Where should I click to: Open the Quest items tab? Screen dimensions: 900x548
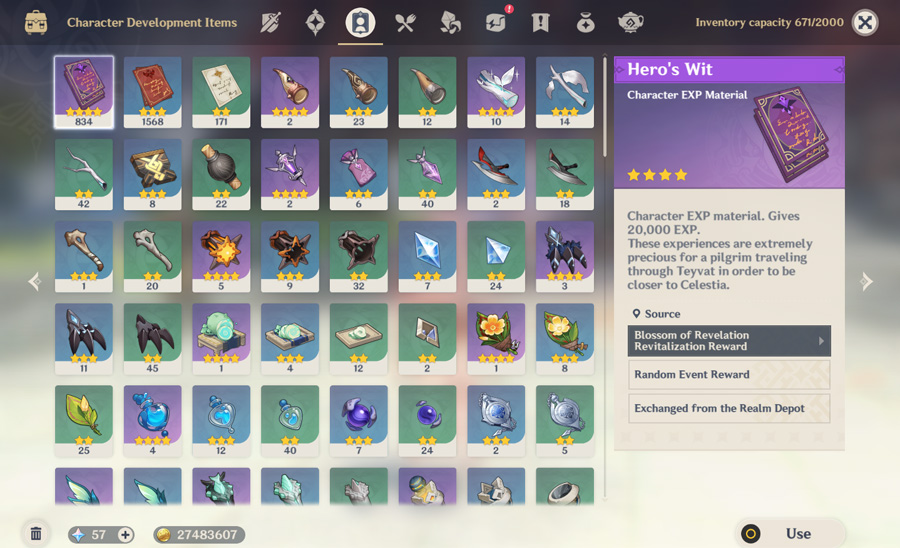click(541, 23)
